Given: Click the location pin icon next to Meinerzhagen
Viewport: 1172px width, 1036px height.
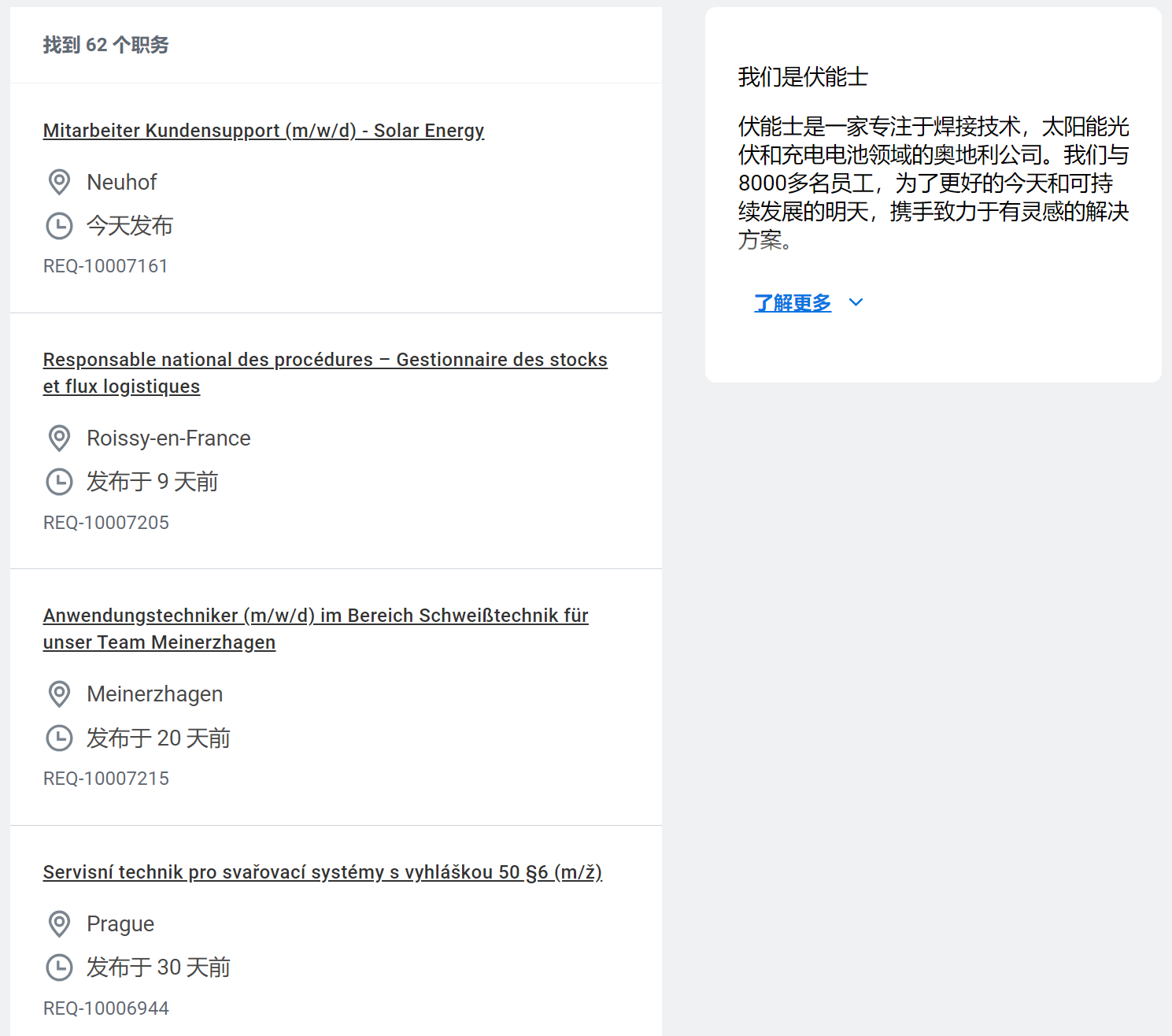Looking at the screenshot, I should pos(59,694).
